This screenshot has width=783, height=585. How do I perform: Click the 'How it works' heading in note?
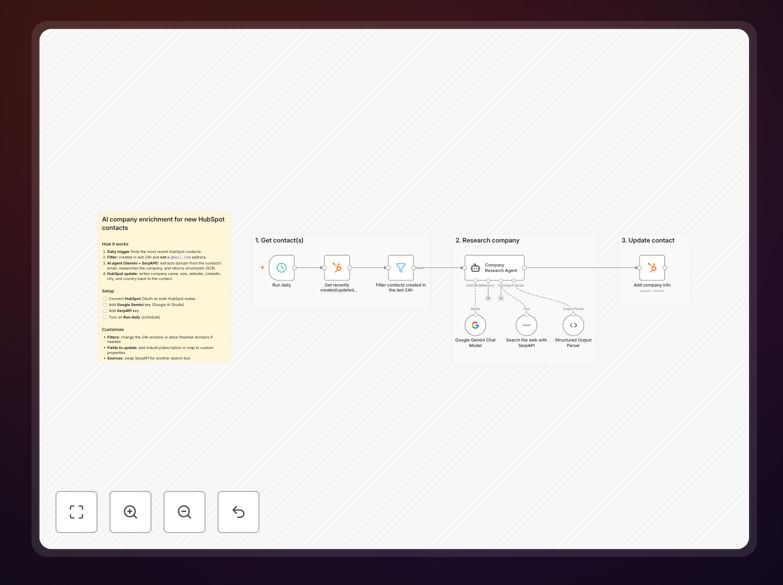[115, 244]
